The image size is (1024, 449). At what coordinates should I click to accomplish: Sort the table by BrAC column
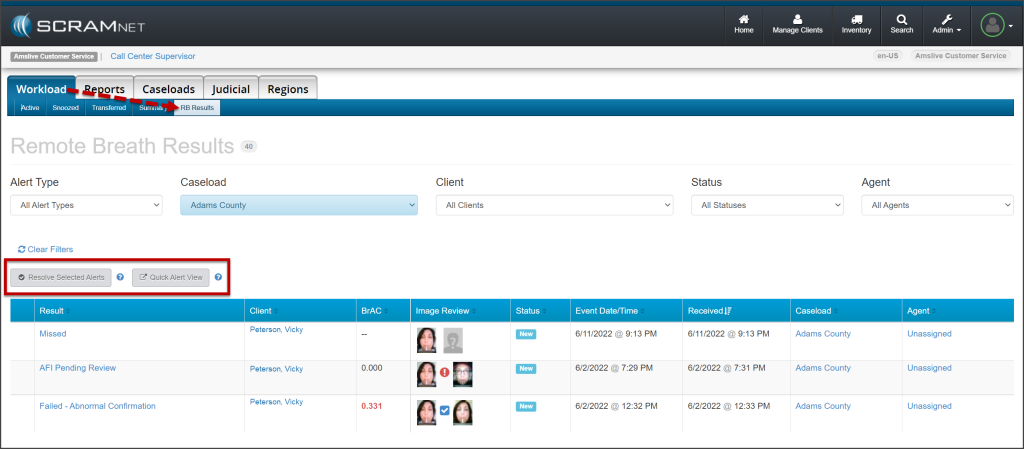coord(371,311)
